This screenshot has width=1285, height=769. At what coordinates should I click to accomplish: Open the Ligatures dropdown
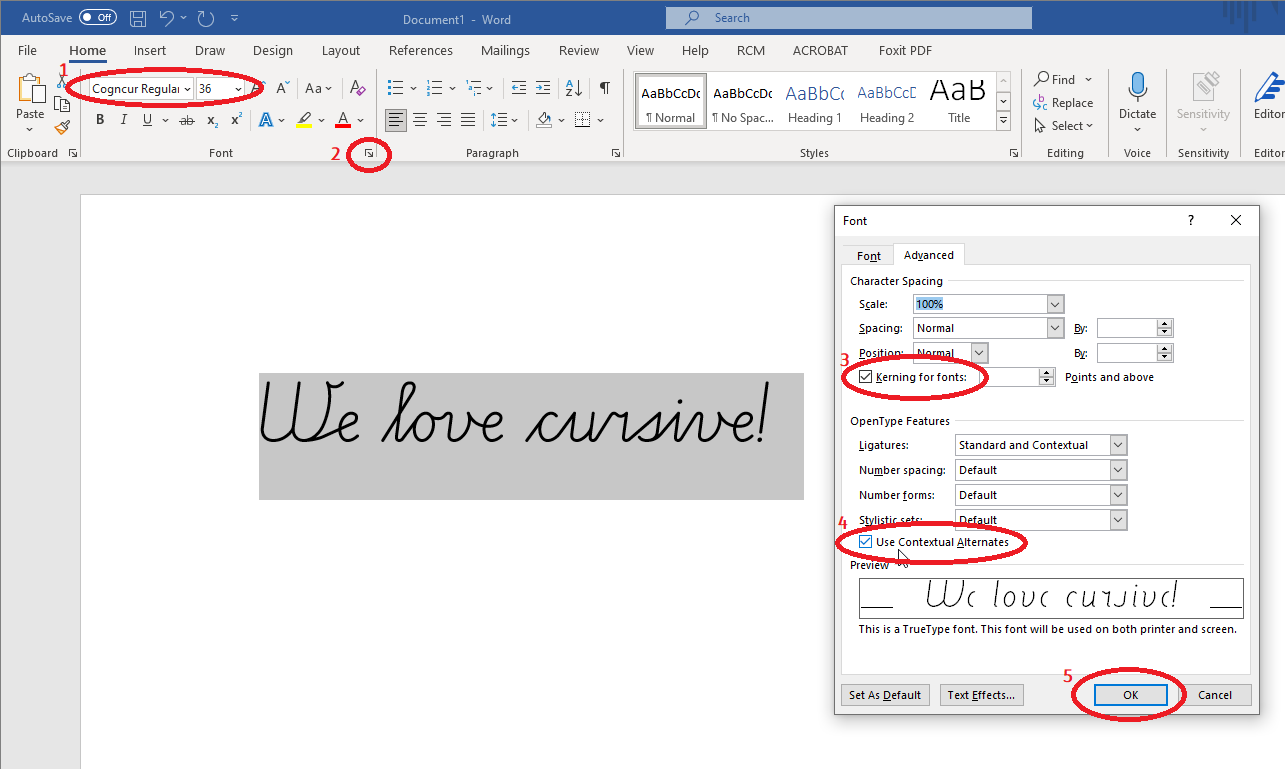pyautogui.click(x=1118, y=445)
